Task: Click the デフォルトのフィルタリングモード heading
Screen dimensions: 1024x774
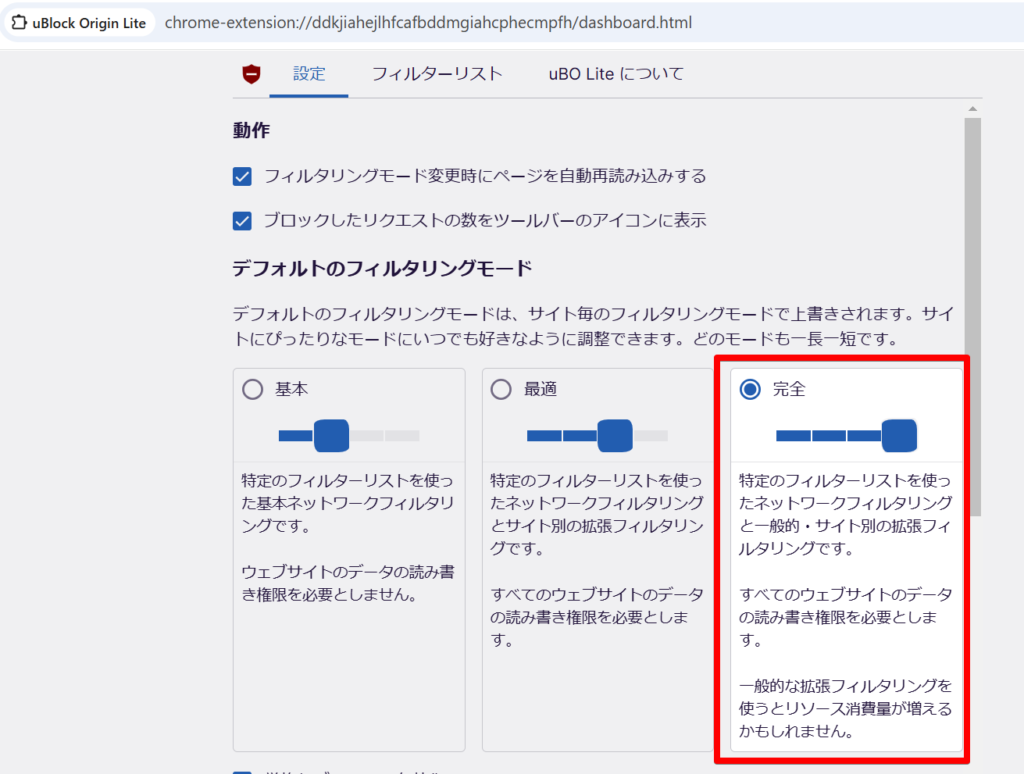Action: pos(382,268)
